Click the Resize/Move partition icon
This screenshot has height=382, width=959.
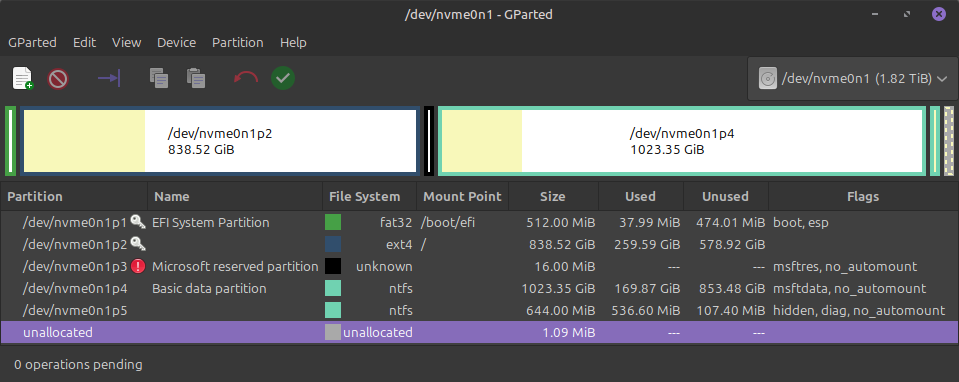[109, 78]
